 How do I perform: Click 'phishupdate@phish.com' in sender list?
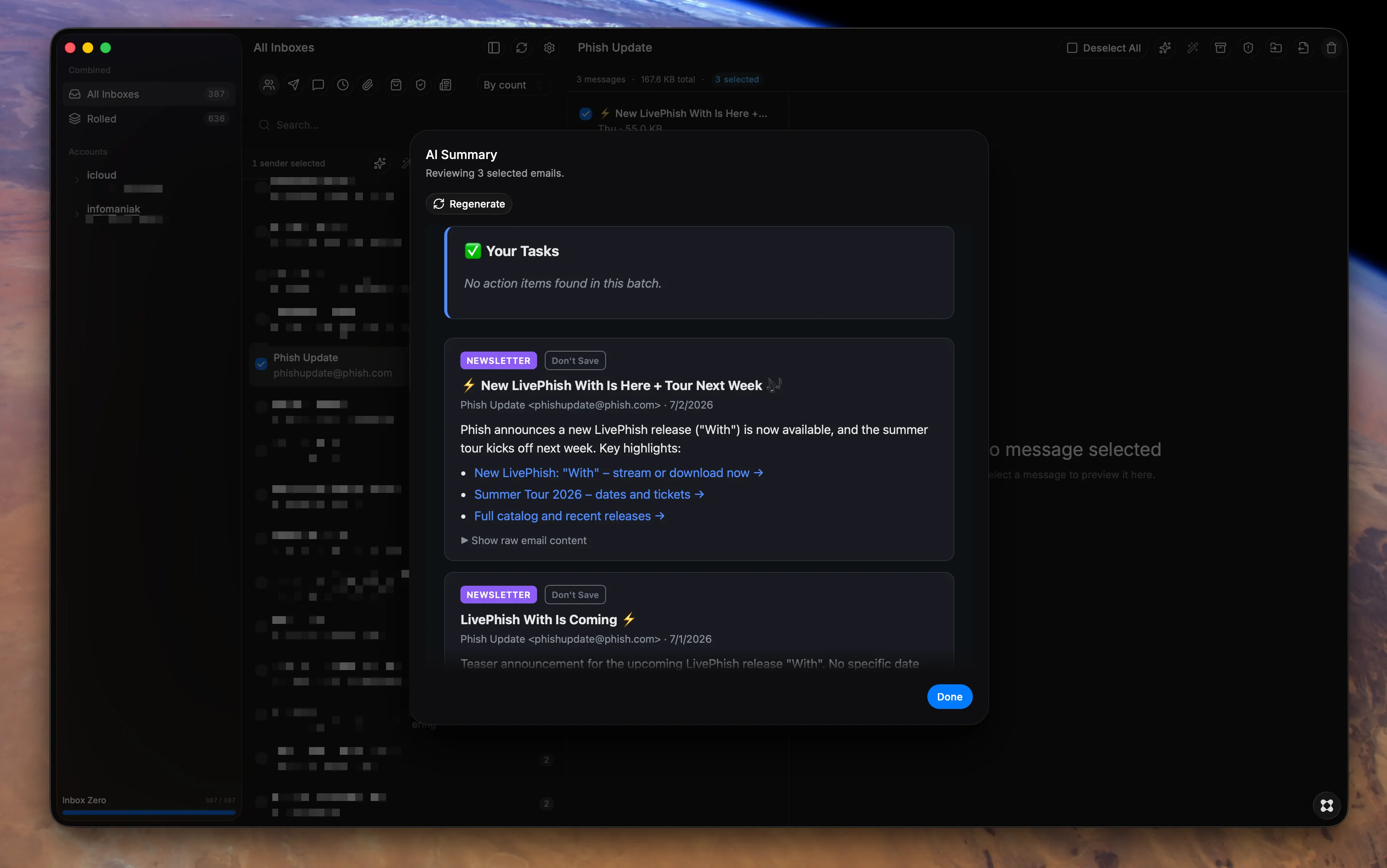332,373
